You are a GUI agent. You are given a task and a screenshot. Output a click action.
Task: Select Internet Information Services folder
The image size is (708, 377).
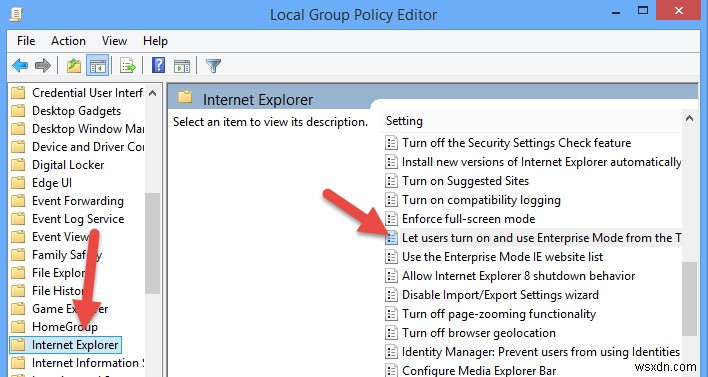coord(77,363)
